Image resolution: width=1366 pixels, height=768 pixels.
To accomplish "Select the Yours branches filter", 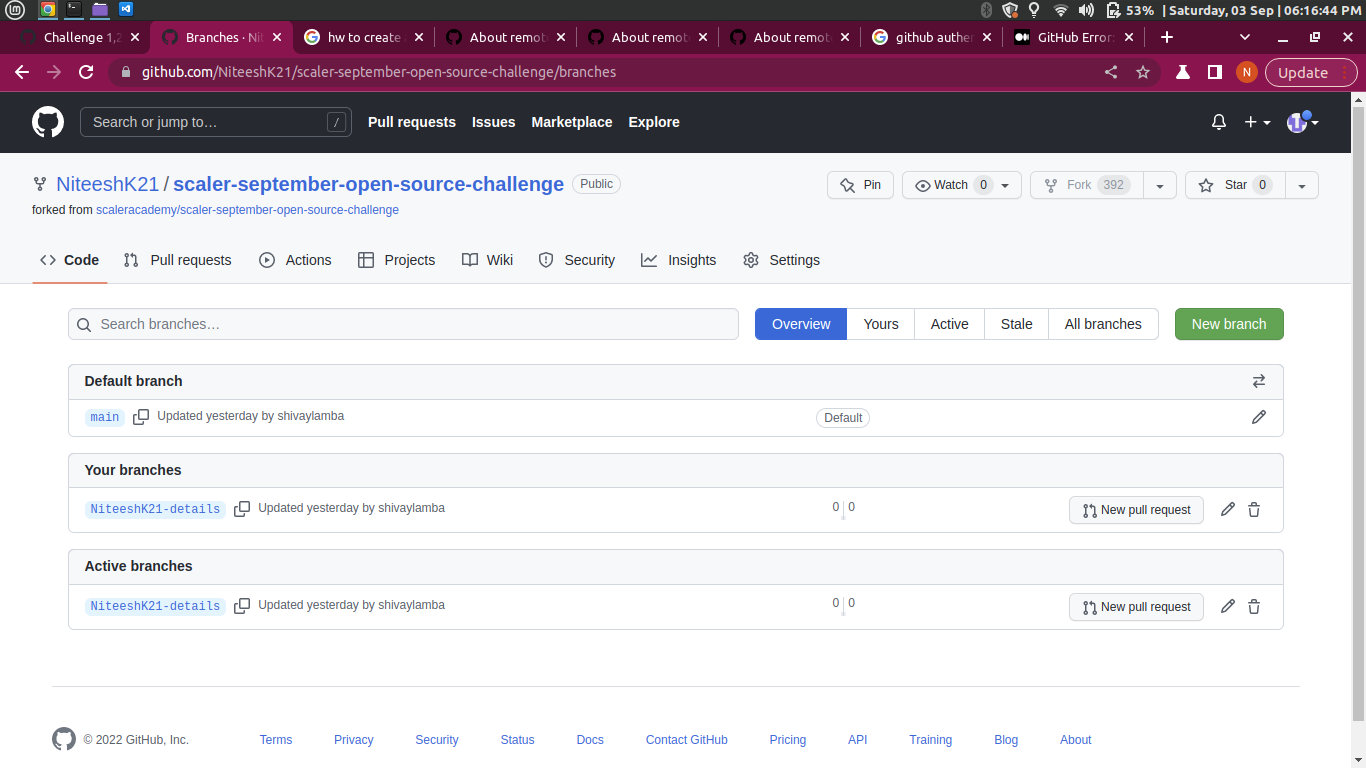I will 880,324.
